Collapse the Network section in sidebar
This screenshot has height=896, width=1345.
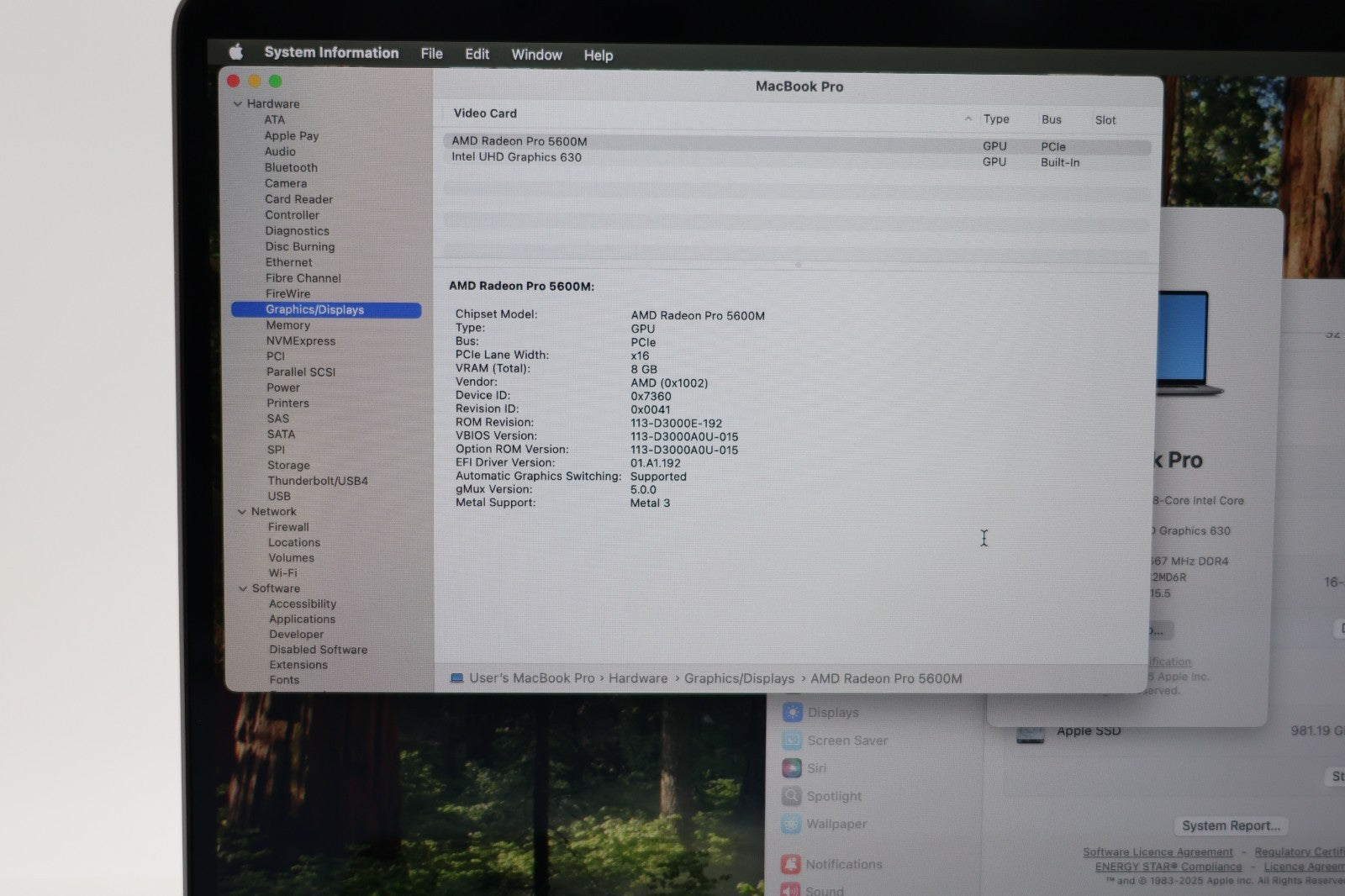(242, 512)
